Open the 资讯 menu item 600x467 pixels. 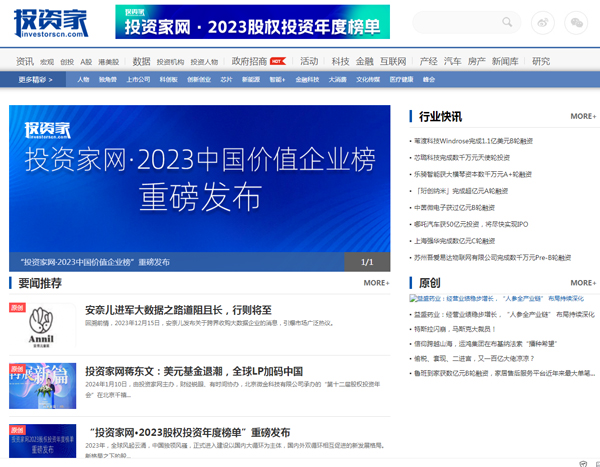coord(25,61)
